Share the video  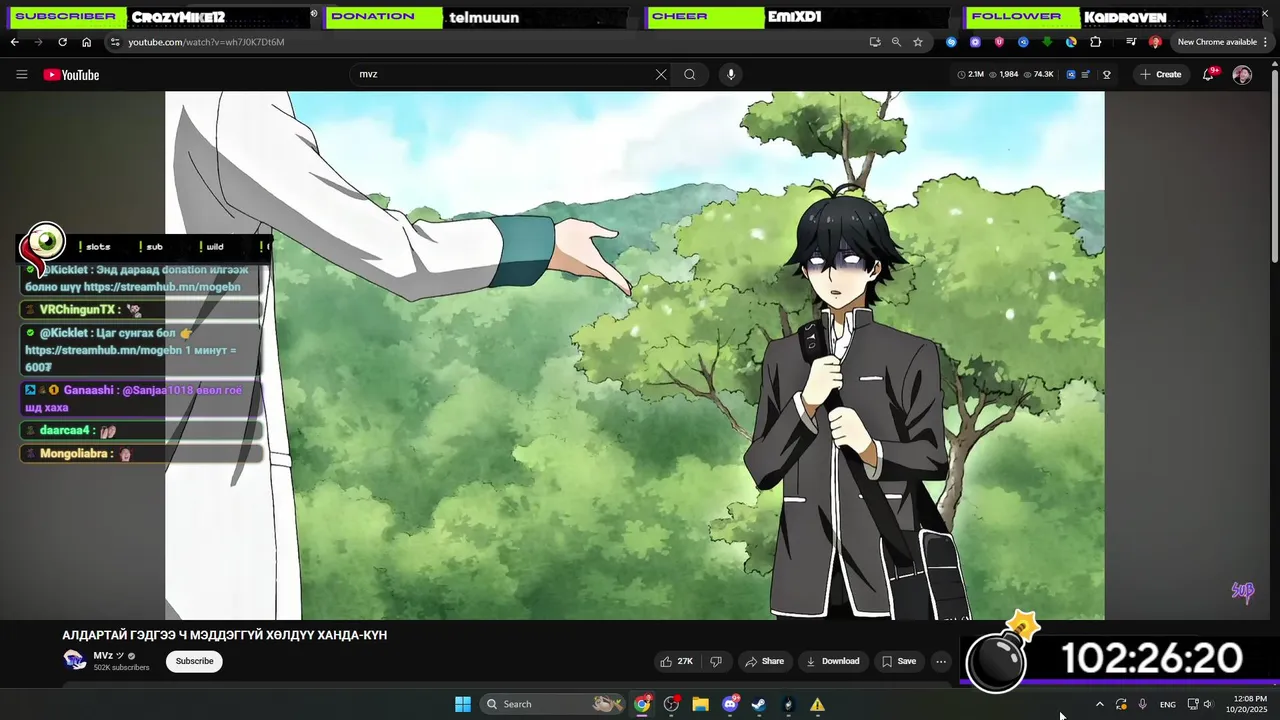pyautogui.click(x=765, y=661)
